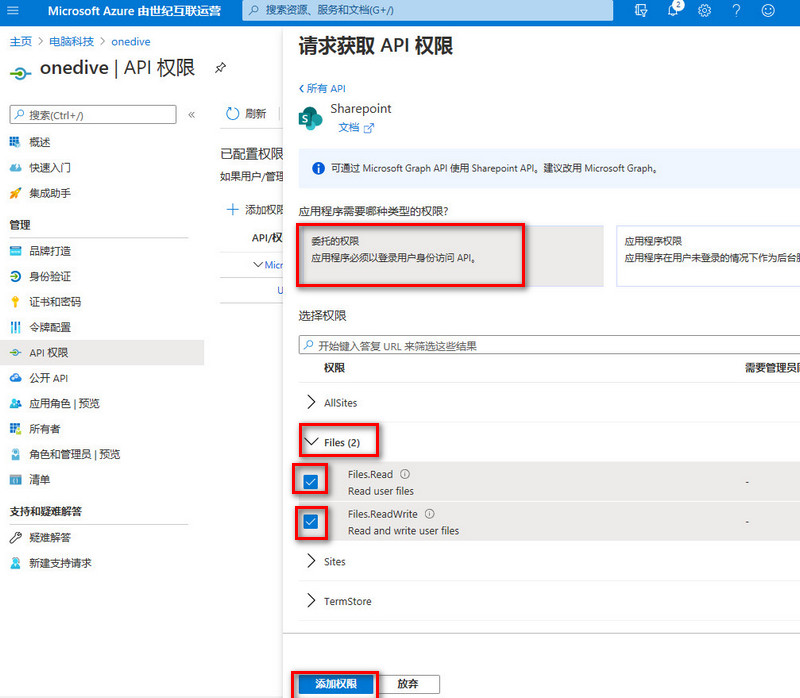Click the 添加权限 button

[336, 684]
